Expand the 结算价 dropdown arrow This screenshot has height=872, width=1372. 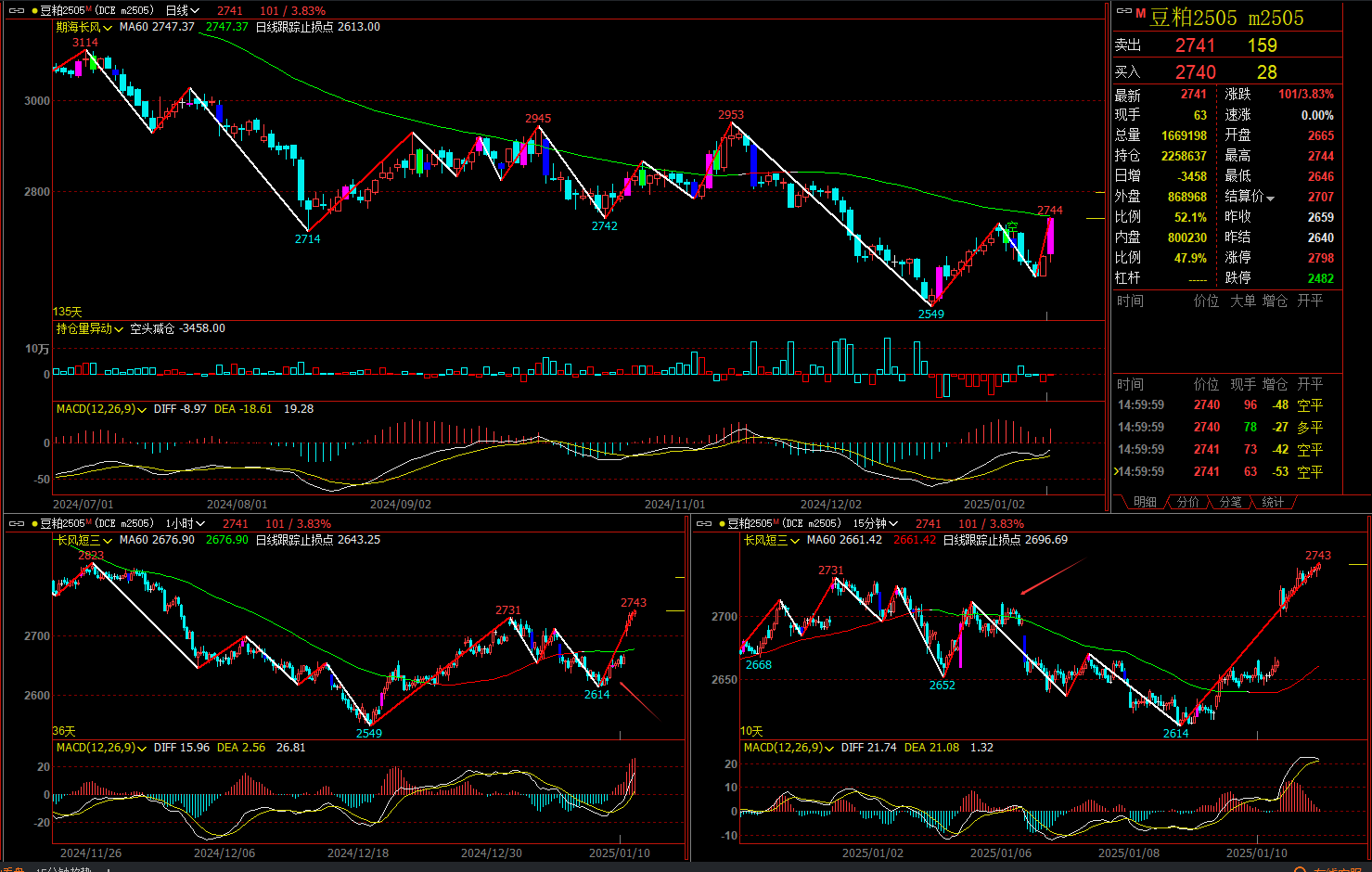pos(1270,198)
